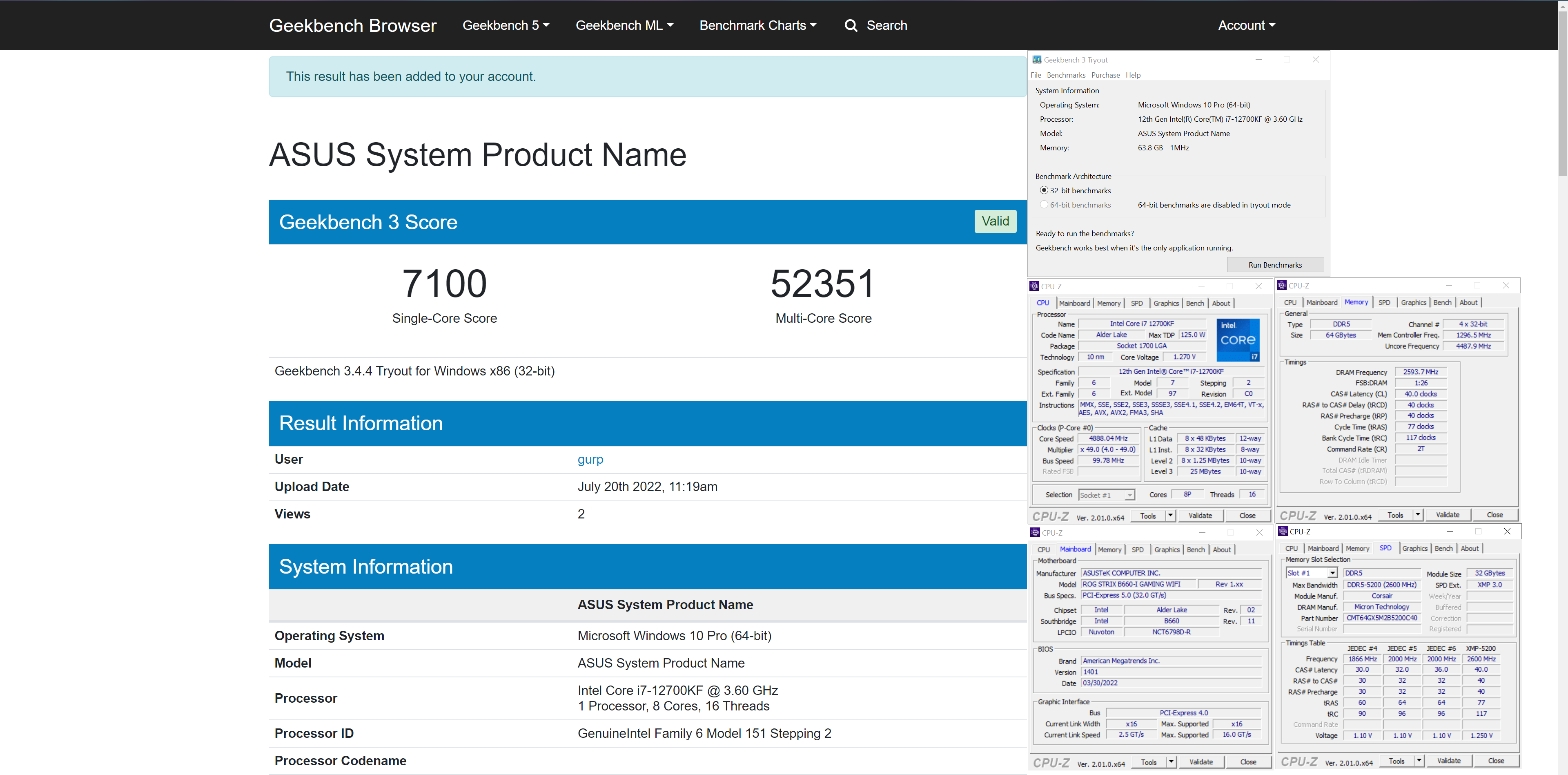Open the Slot #1 memory slot dropdown
Image resolution: width=1568 pixels, height=775 pixels.
[1311, 573]
